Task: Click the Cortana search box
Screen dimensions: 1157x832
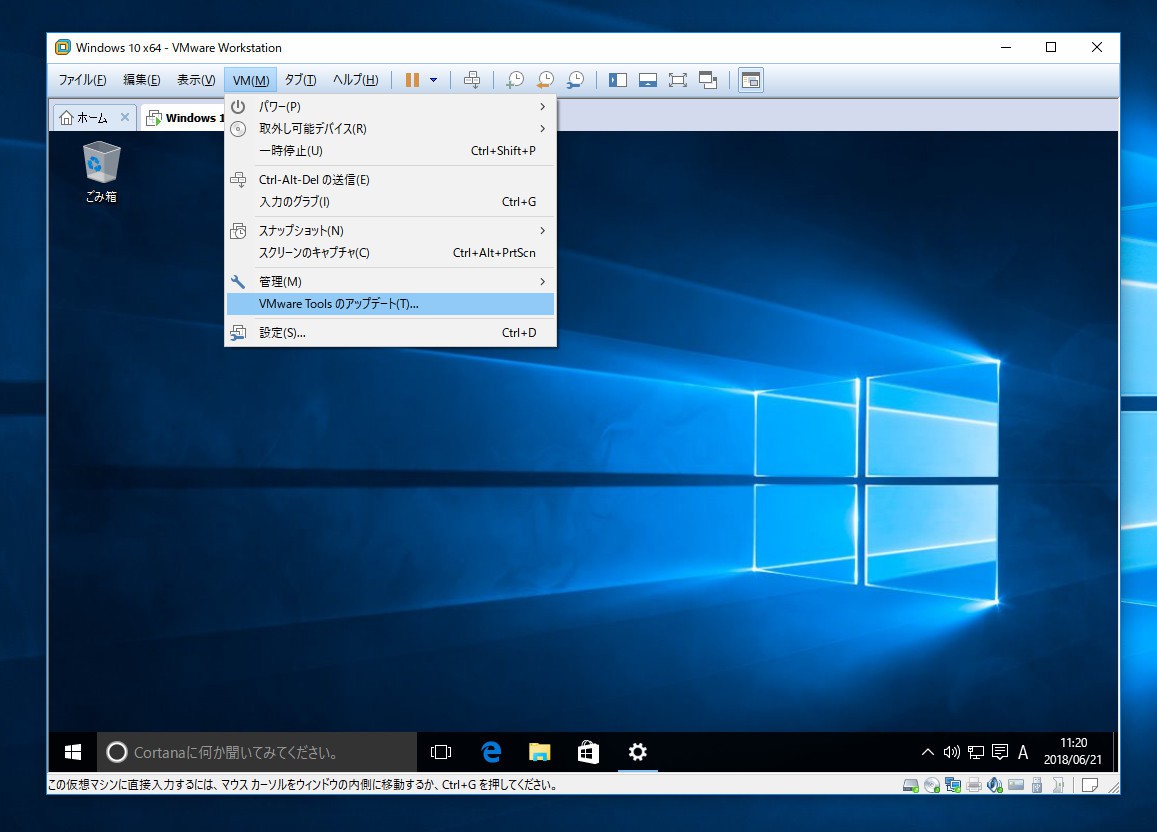Action: (x=257, y=752)
